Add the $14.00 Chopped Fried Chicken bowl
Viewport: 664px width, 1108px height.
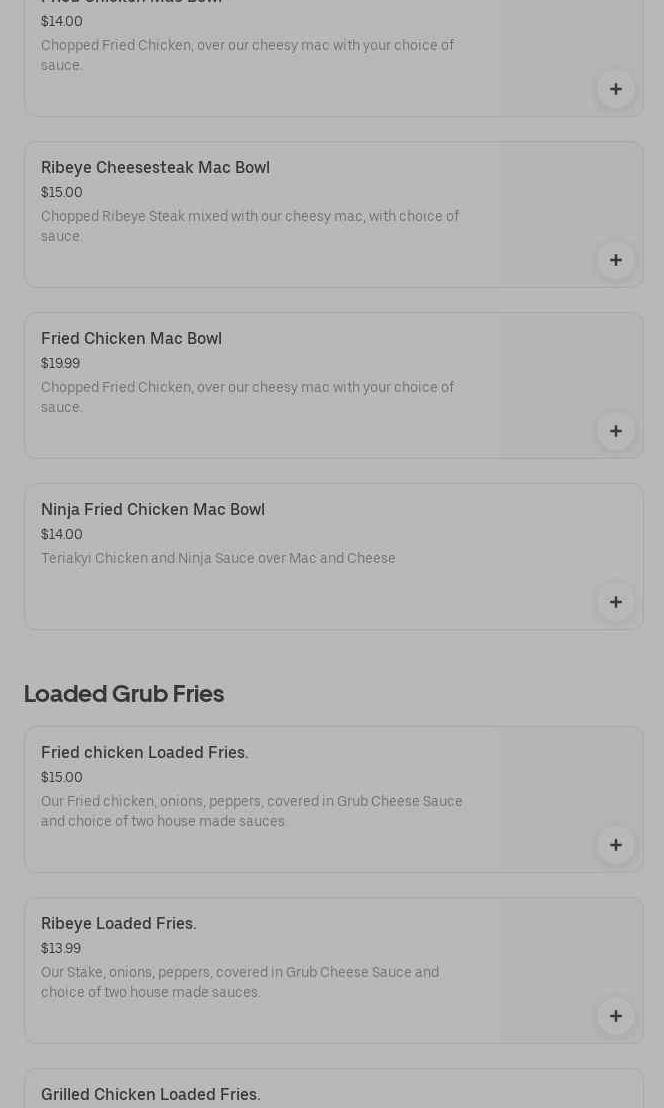[x=615, y=89]
